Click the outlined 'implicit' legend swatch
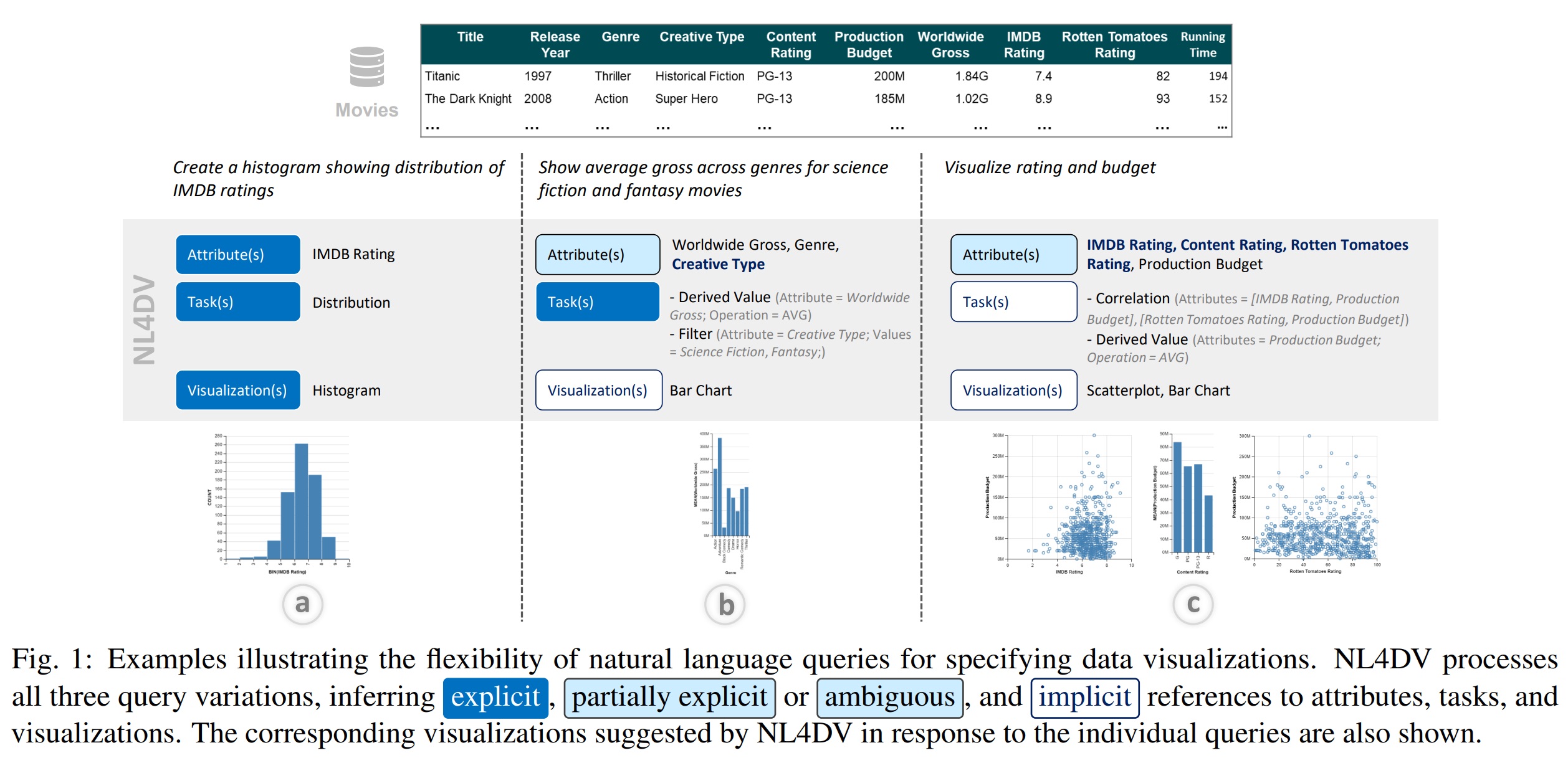The height and width of the screenshot is (758, 1568). [x=1084, y=698]
